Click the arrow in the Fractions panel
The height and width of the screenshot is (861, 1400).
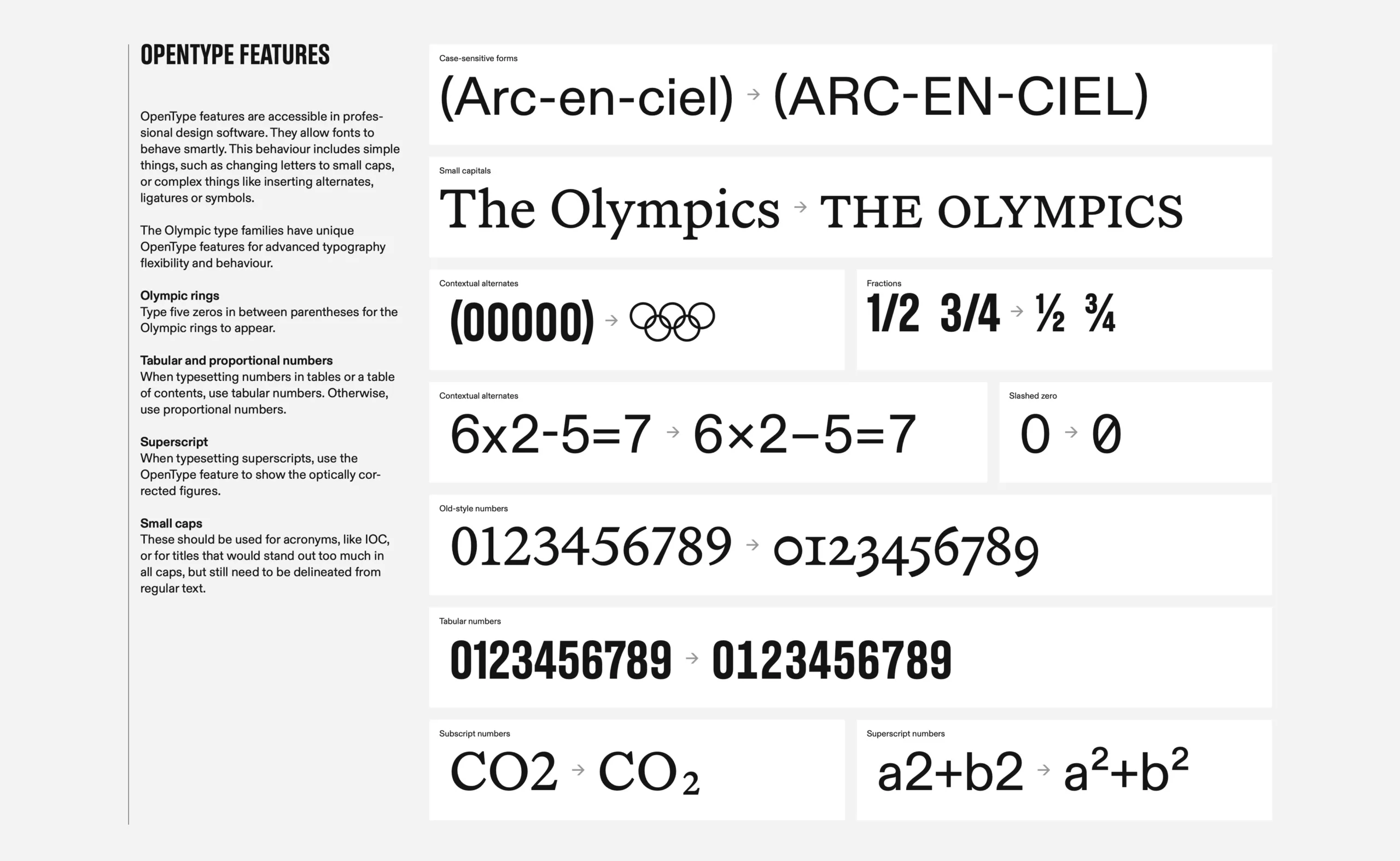click(x=1017, y=312)
